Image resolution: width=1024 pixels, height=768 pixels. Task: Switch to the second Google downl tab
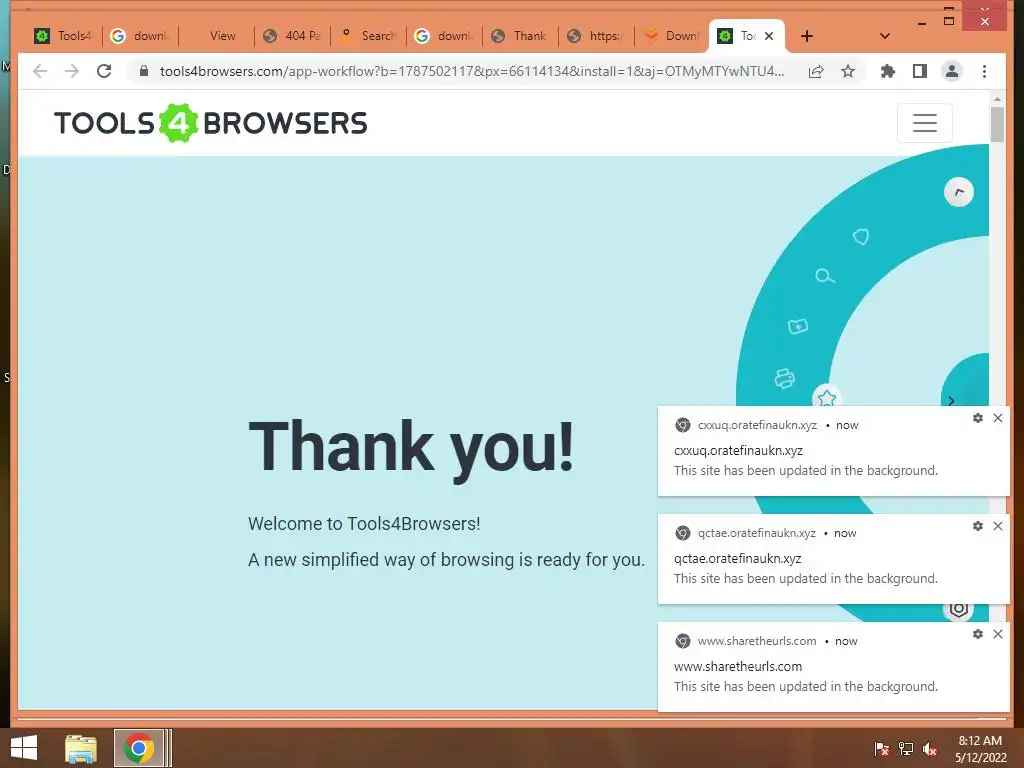[x=444, y=36]
